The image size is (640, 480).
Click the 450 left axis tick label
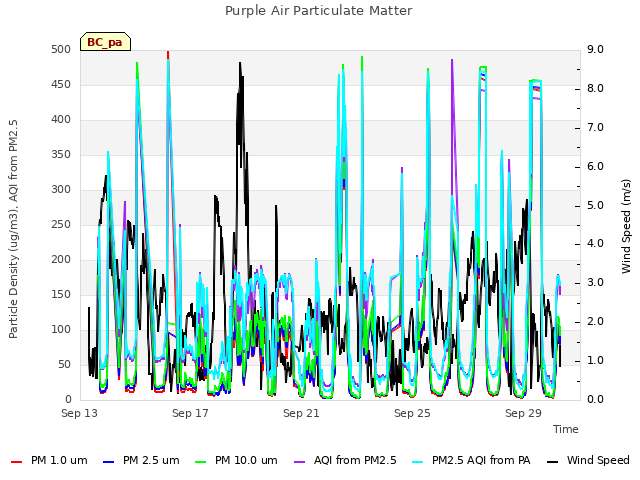point(61,84)
